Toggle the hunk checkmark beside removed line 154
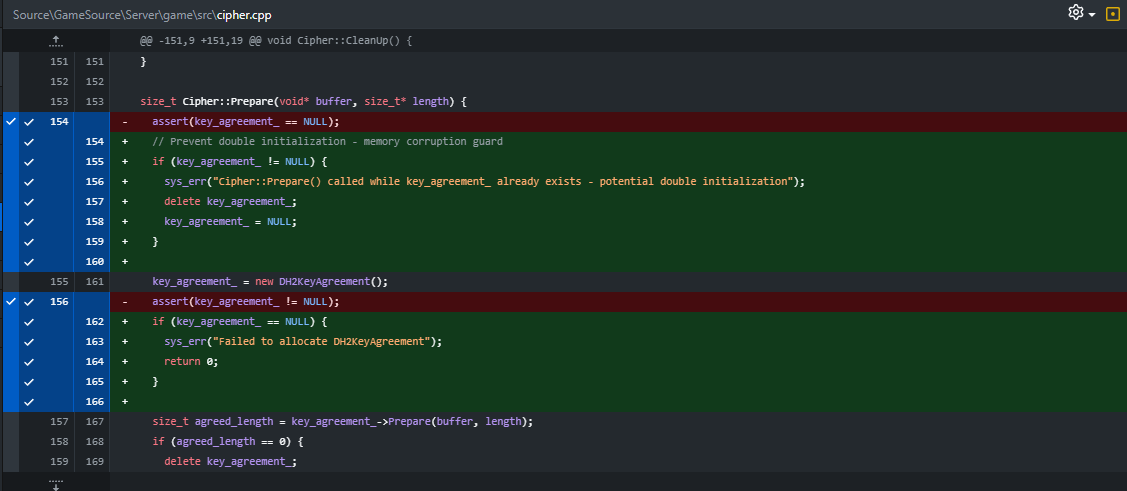1127x491 pixels. [x=11, y=122]
